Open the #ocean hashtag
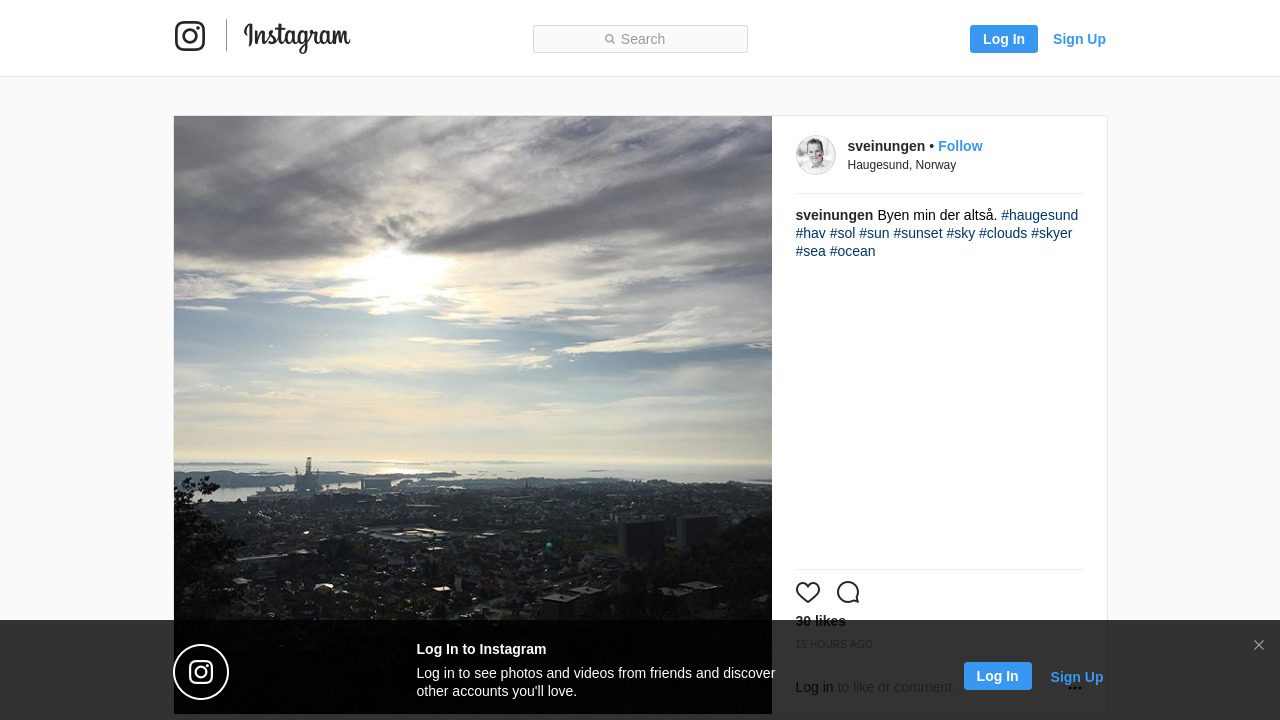Screen dimensions: 1280x720 coord(852,251)
